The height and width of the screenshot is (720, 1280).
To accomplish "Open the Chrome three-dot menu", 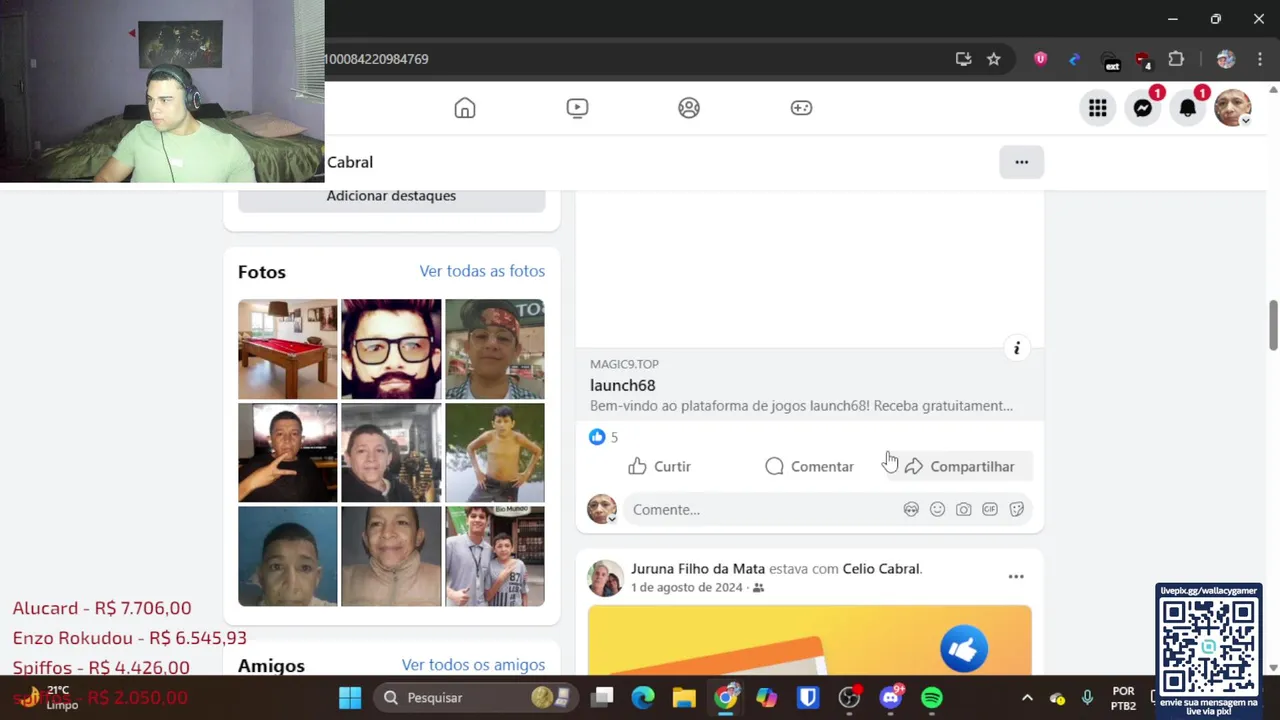I will [1258, 59].
